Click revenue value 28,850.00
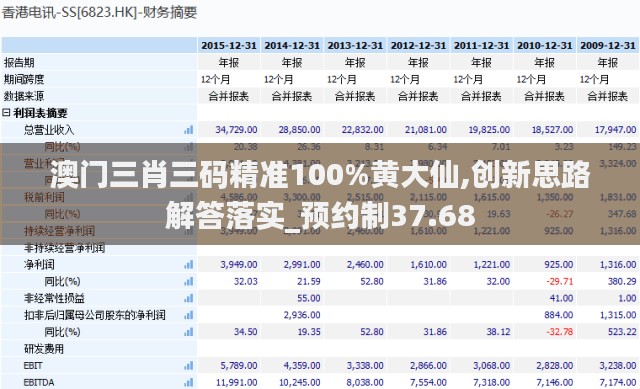 tap(300, 130)
